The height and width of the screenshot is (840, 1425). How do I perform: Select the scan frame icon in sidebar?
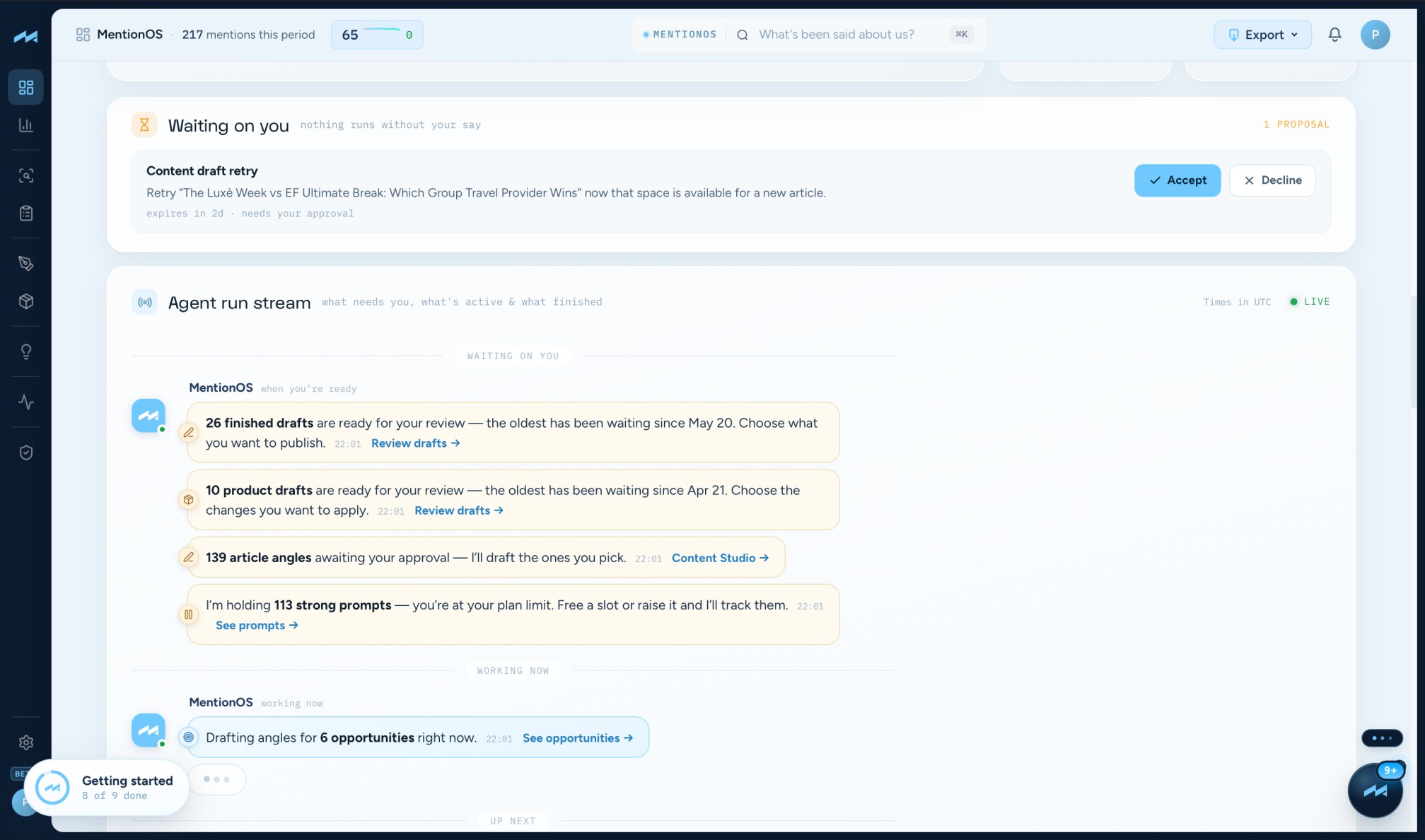pyautogui.click(x=26, y=176)
